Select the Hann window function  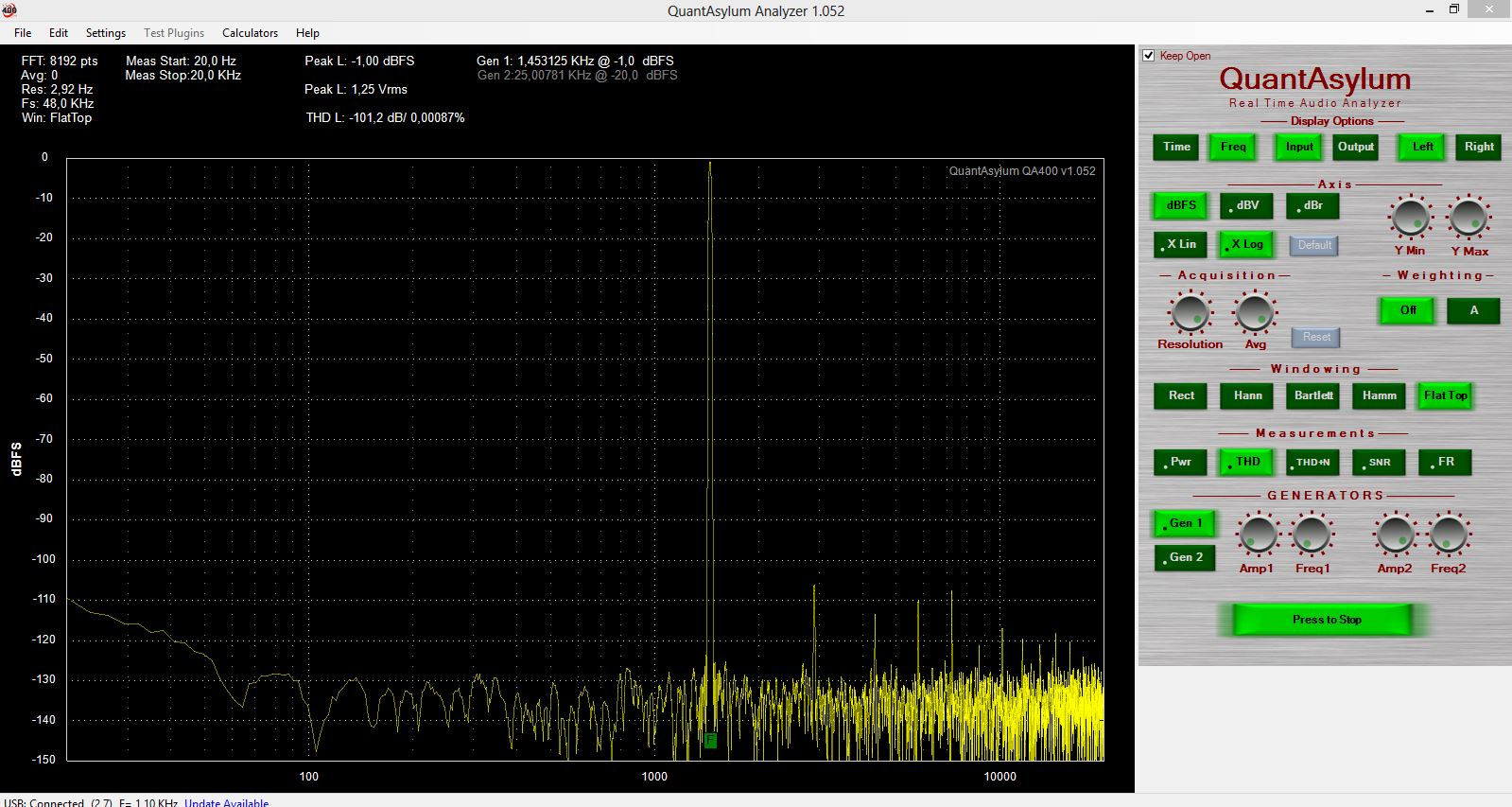[1246, 395]
